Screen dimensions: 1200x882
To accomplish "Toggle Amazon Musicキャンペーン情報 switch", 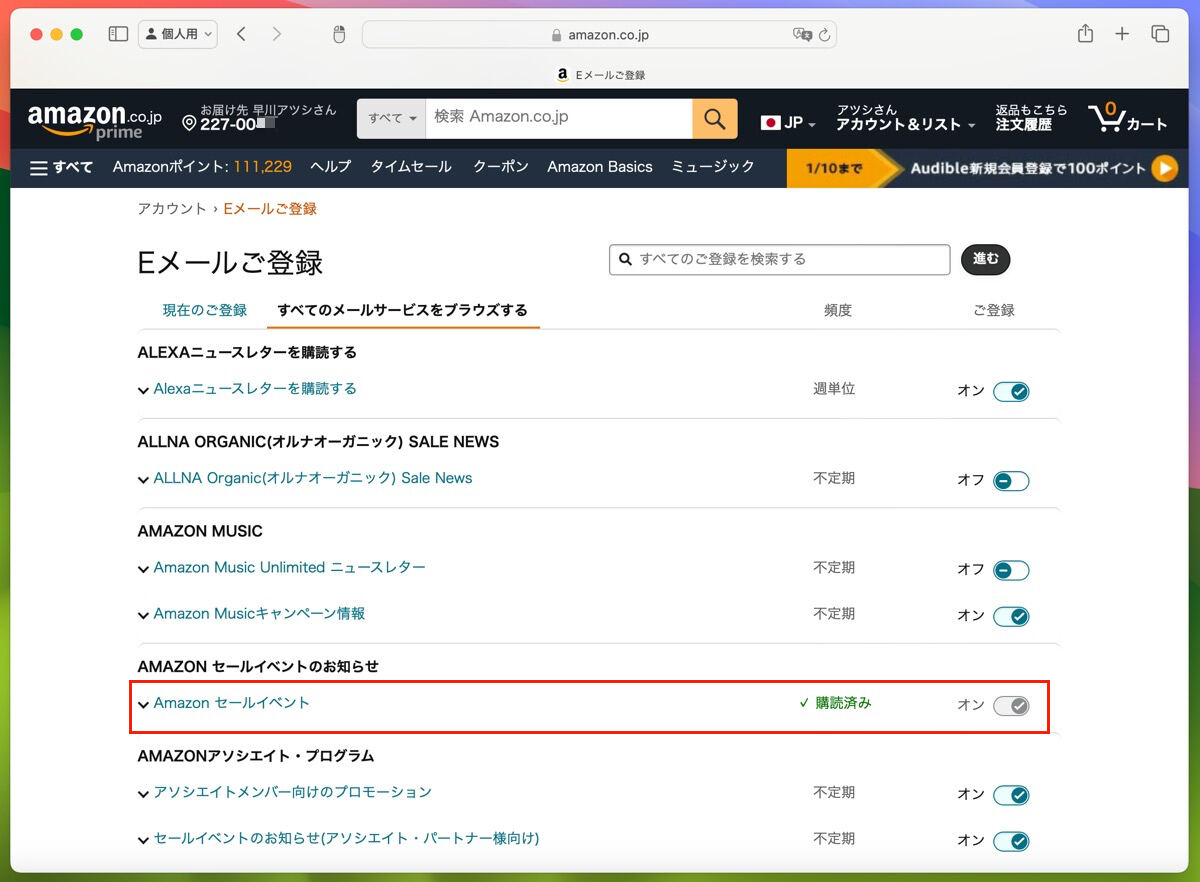I will [x=1011, y=617].
